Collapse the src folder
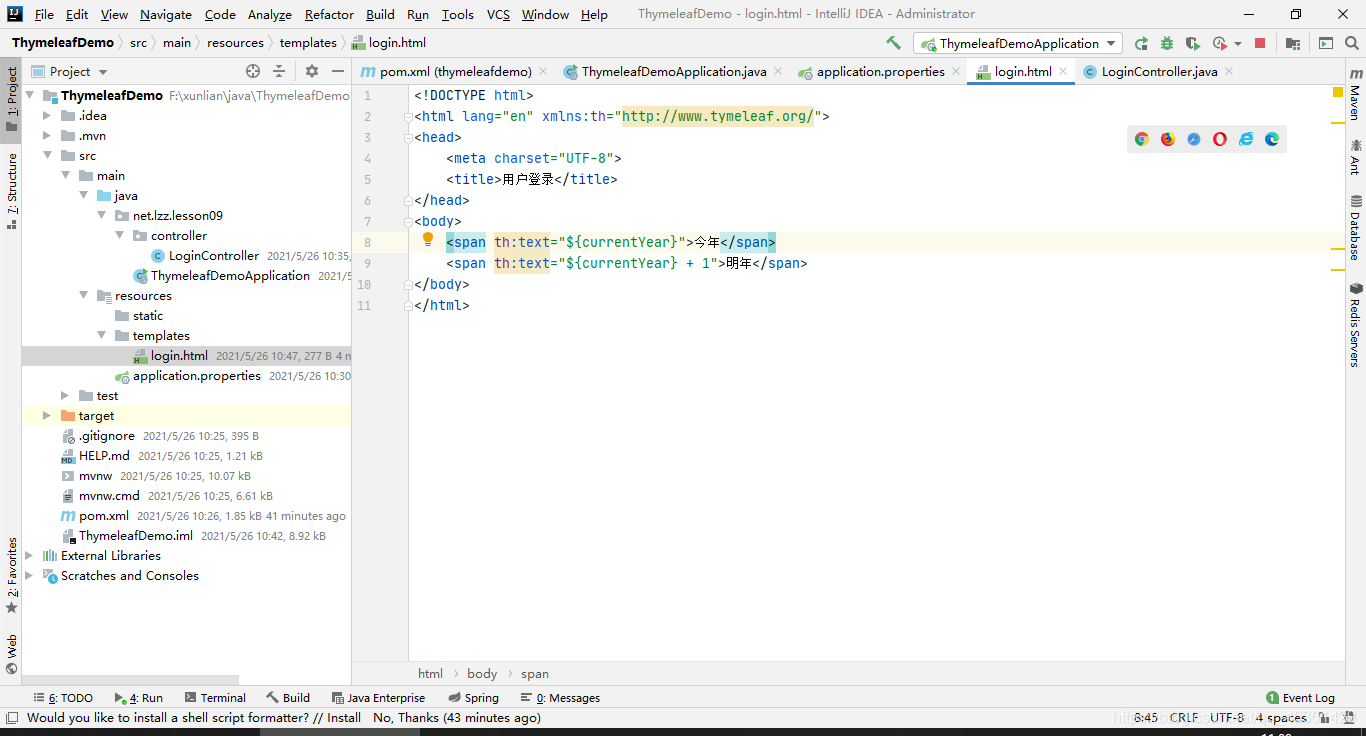This screenshot has width=1366, height=736. [47, 156]
